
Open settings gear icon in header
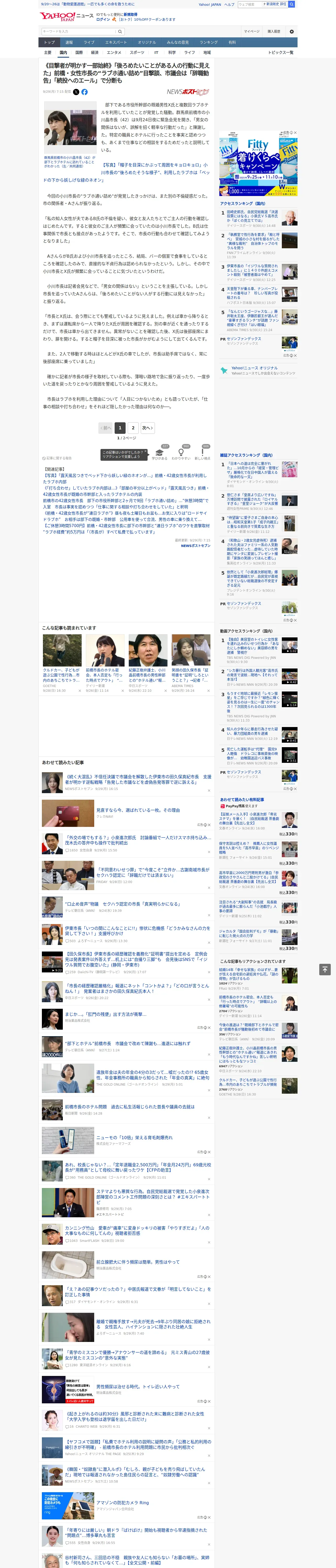(292, 32)
